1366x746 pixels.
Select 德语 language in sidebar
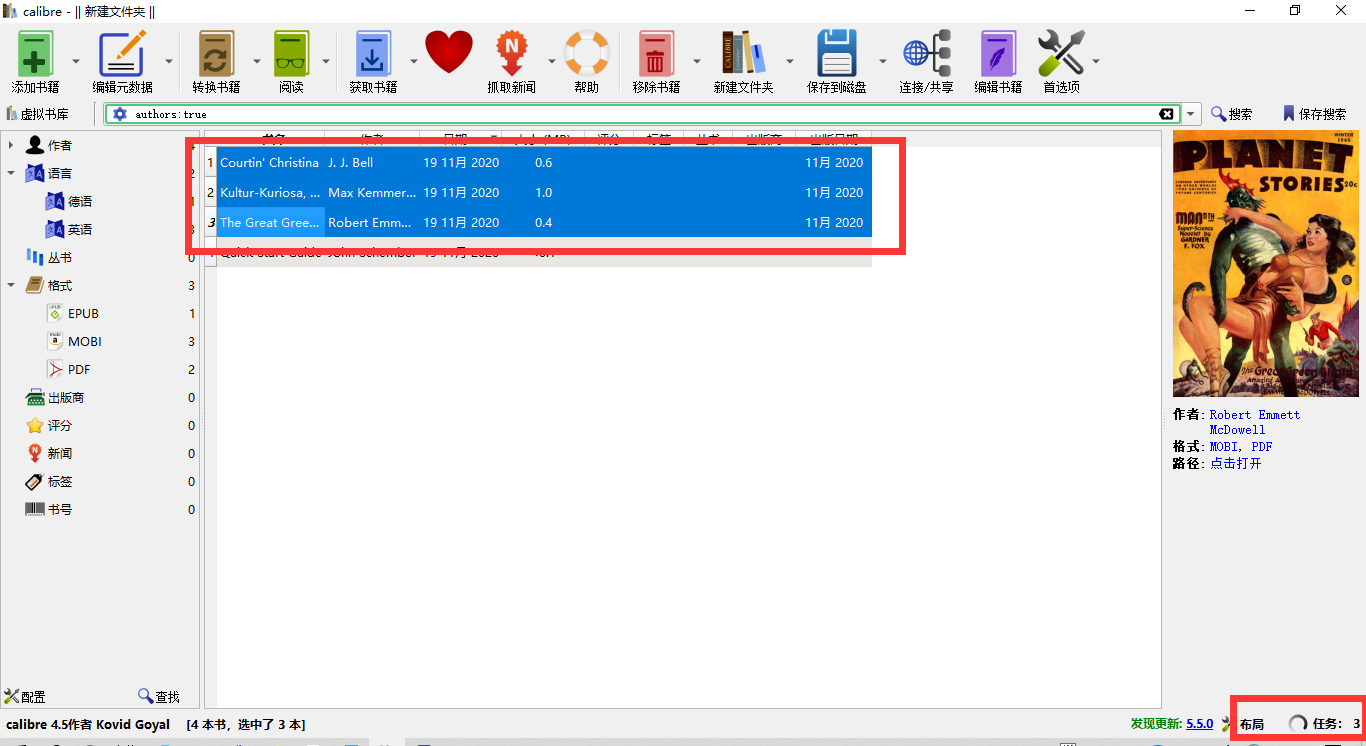click(x=80, y=202)
